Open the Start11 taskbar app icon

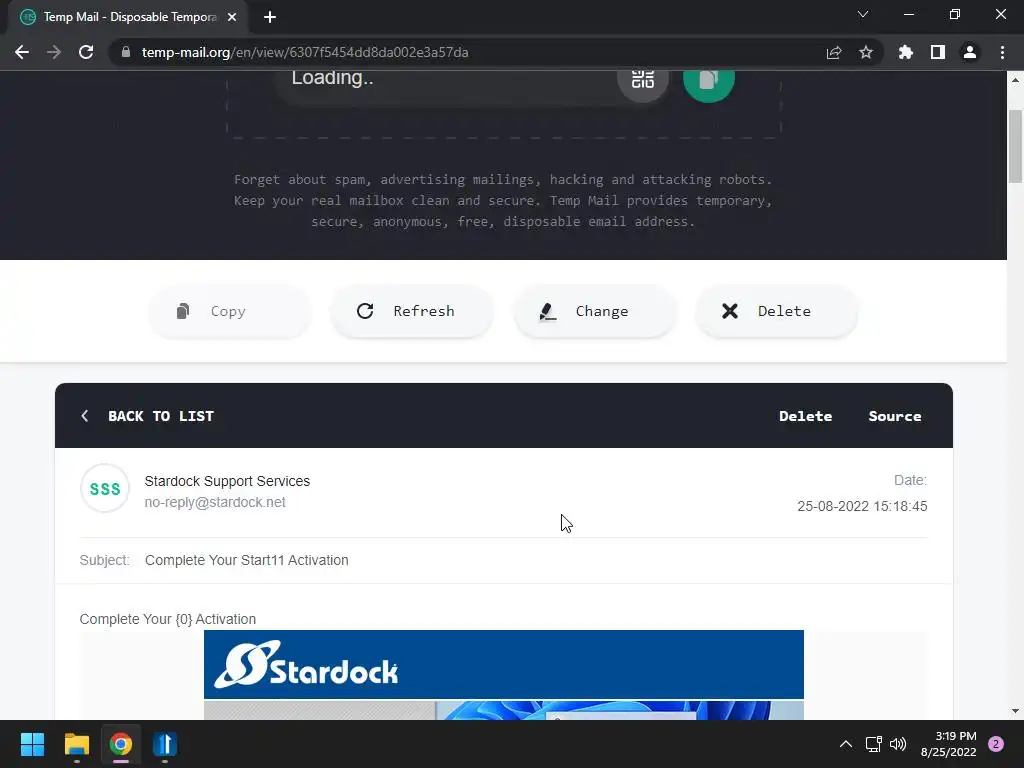165,744
